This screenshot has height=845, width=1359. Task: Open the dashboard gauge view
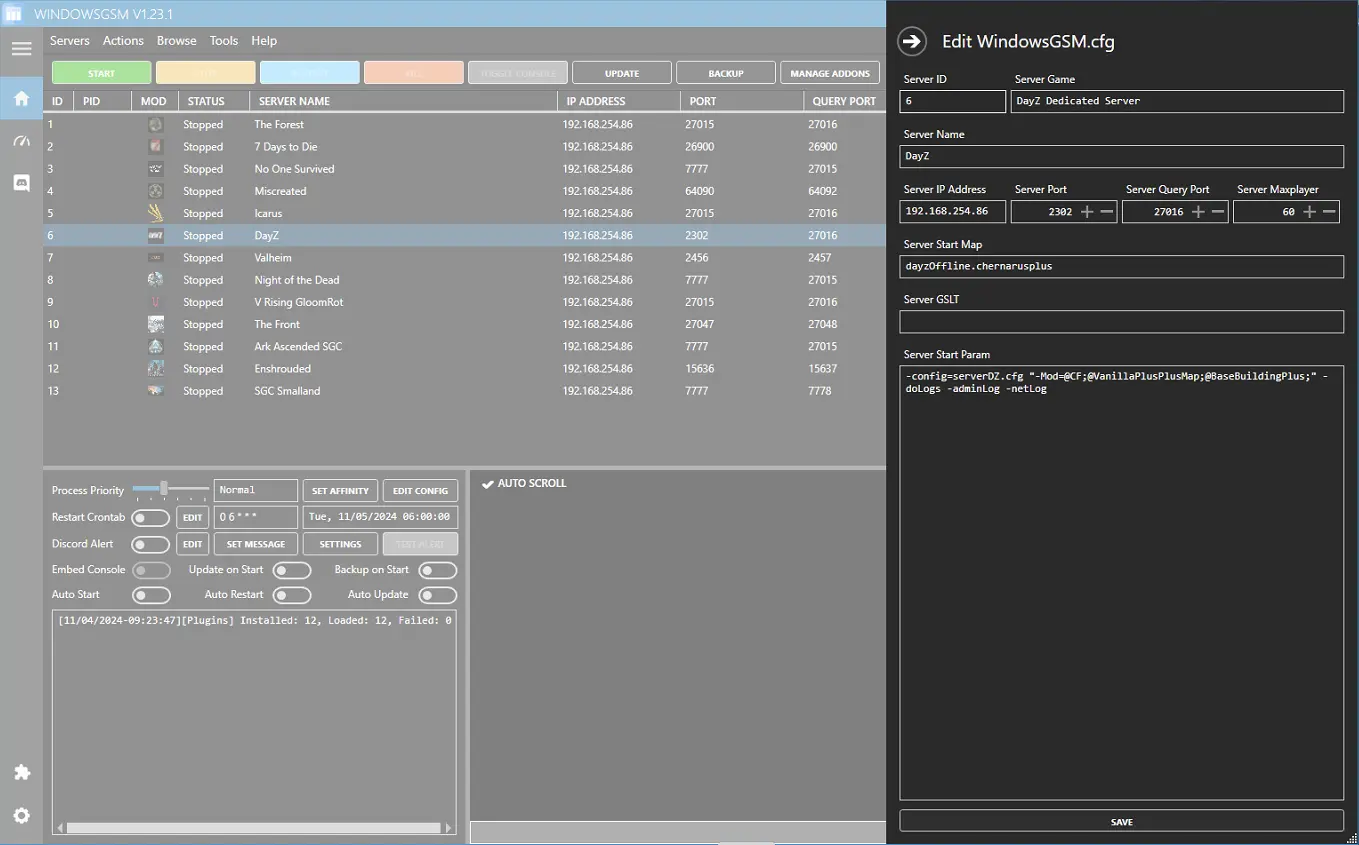coord(21,141)
